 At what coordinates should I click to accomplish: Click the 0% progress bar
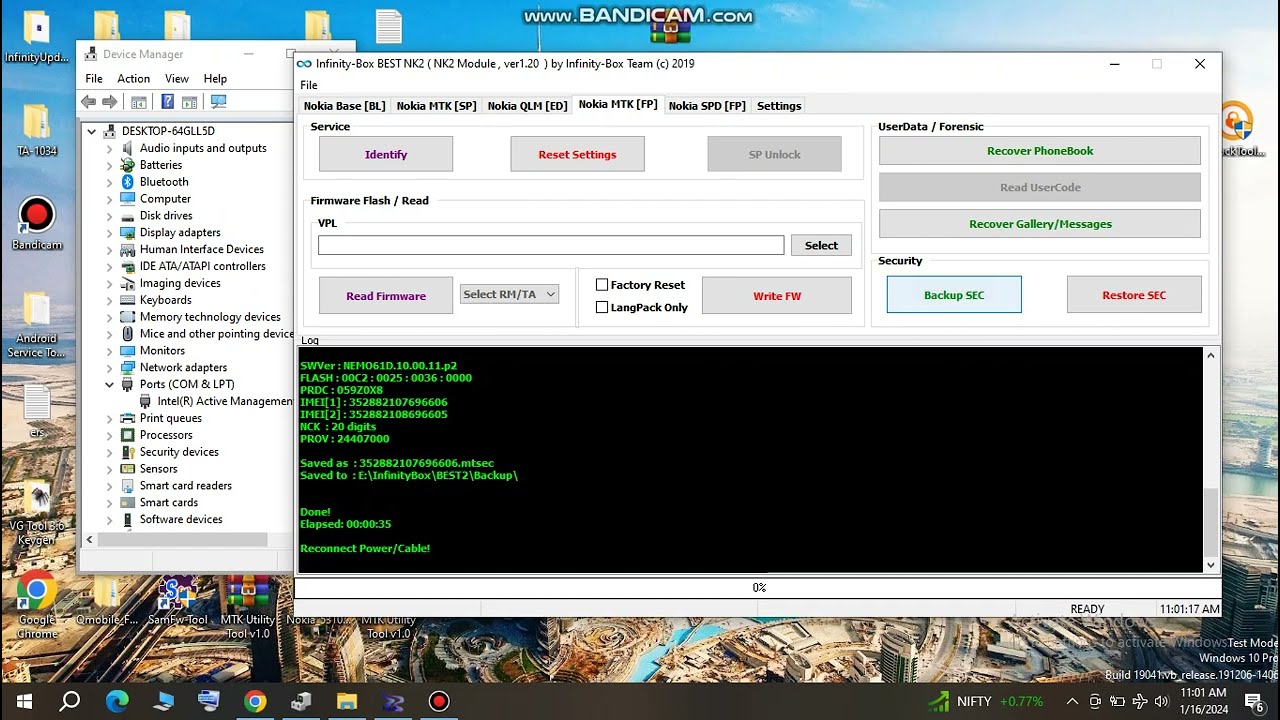point(758,588)
